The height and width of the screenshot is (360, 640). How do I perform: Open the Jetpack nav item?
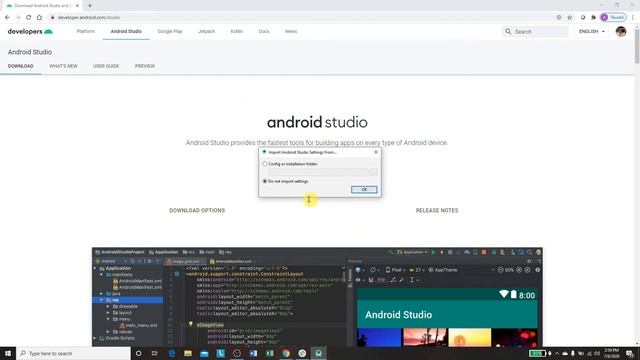[x=206, y=31]
